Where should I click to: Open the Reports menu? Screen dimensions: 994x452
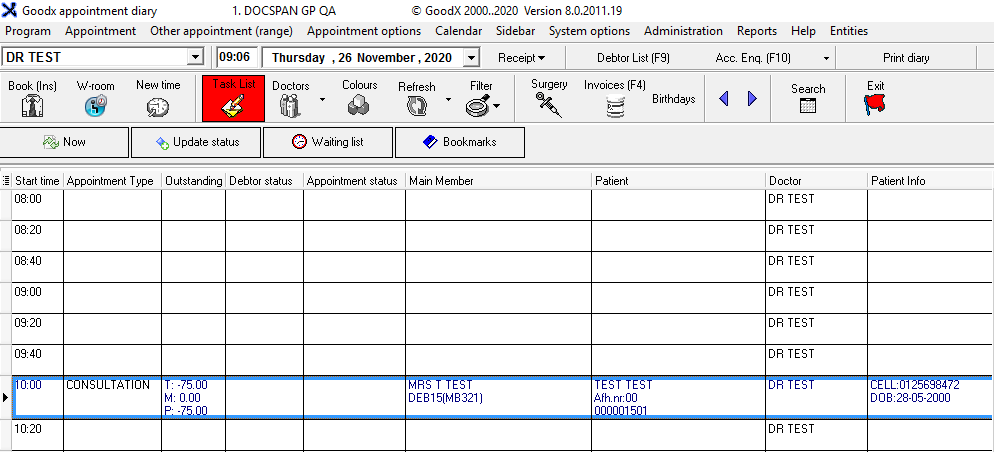[756, 31]
